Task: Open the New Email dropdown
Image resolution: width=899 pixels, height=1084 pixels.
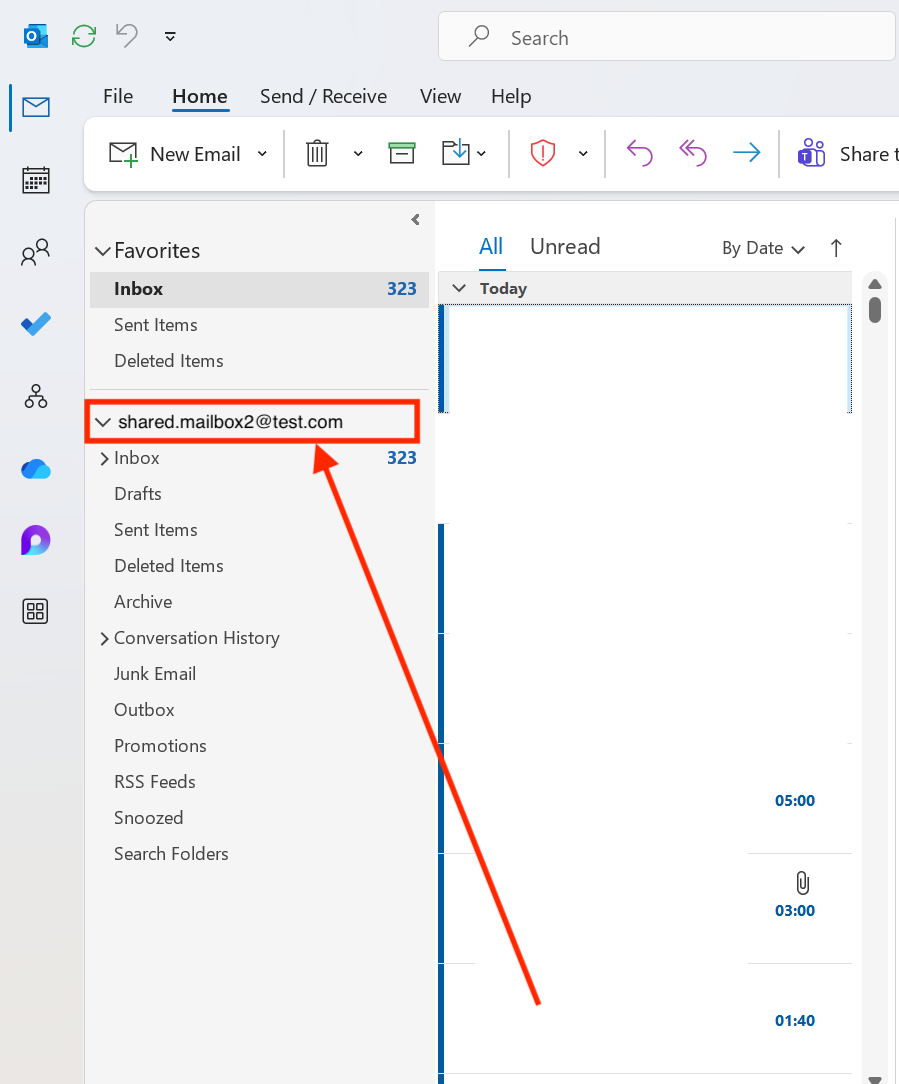Action: tap(262, 153)
